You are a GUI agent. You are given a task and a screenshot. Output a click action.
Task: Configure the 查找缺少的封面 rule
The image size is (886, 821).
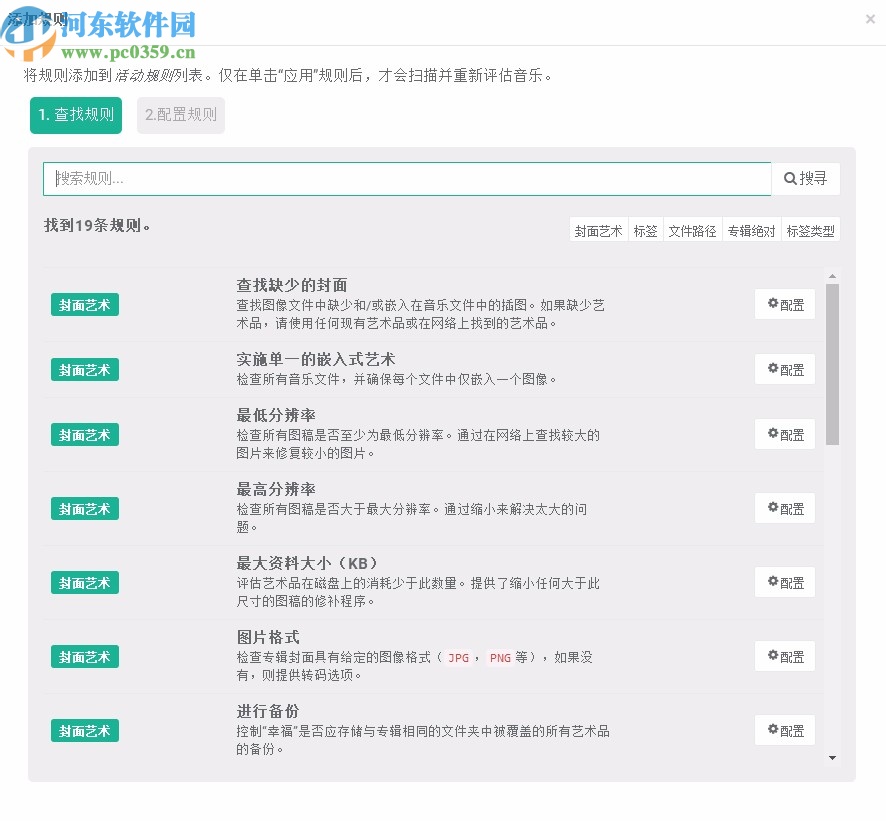[x=785, y=305]
